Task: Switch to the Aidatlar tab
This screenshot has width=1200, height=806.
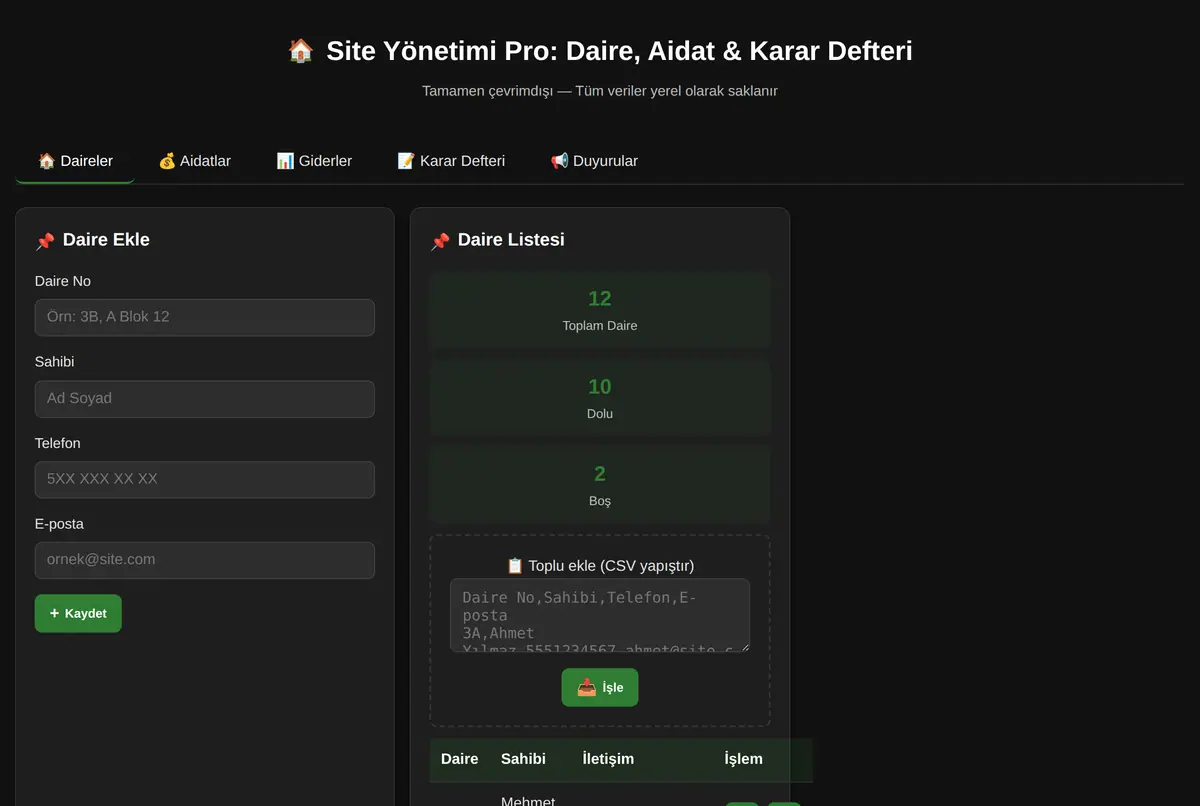Action: [194, 161]
